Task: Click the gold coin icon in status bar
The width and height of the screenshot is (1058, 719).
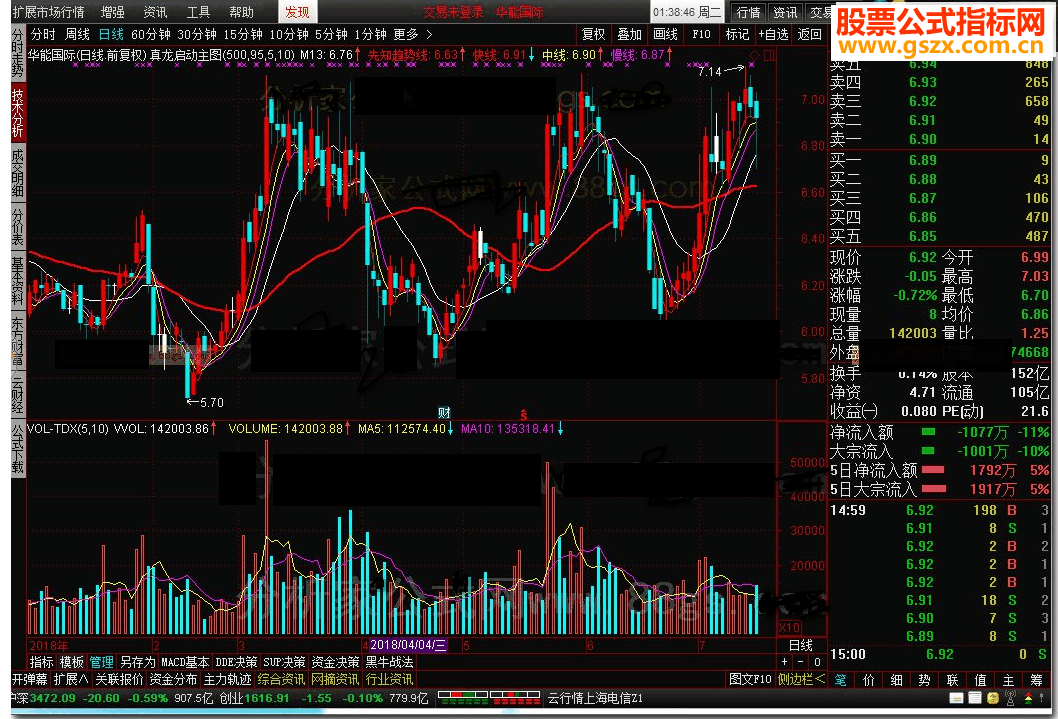Action: (x=993, y=698)
